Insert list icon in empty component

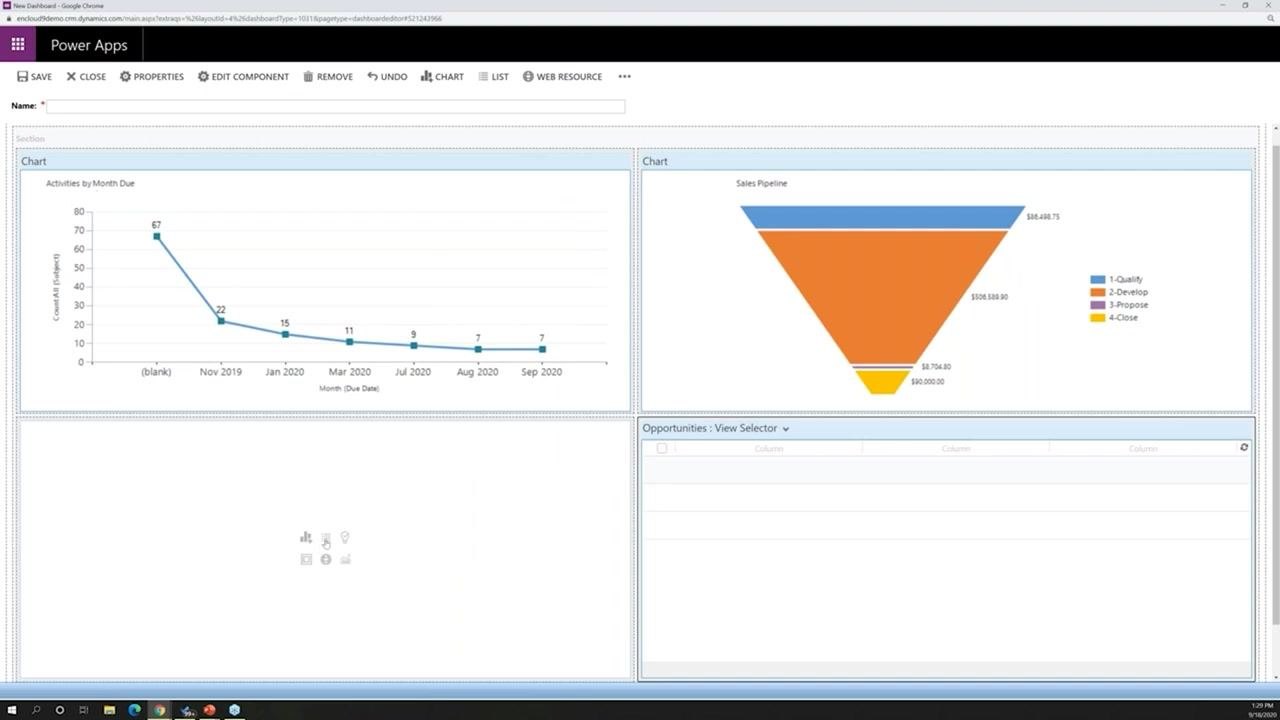(326, 538)
